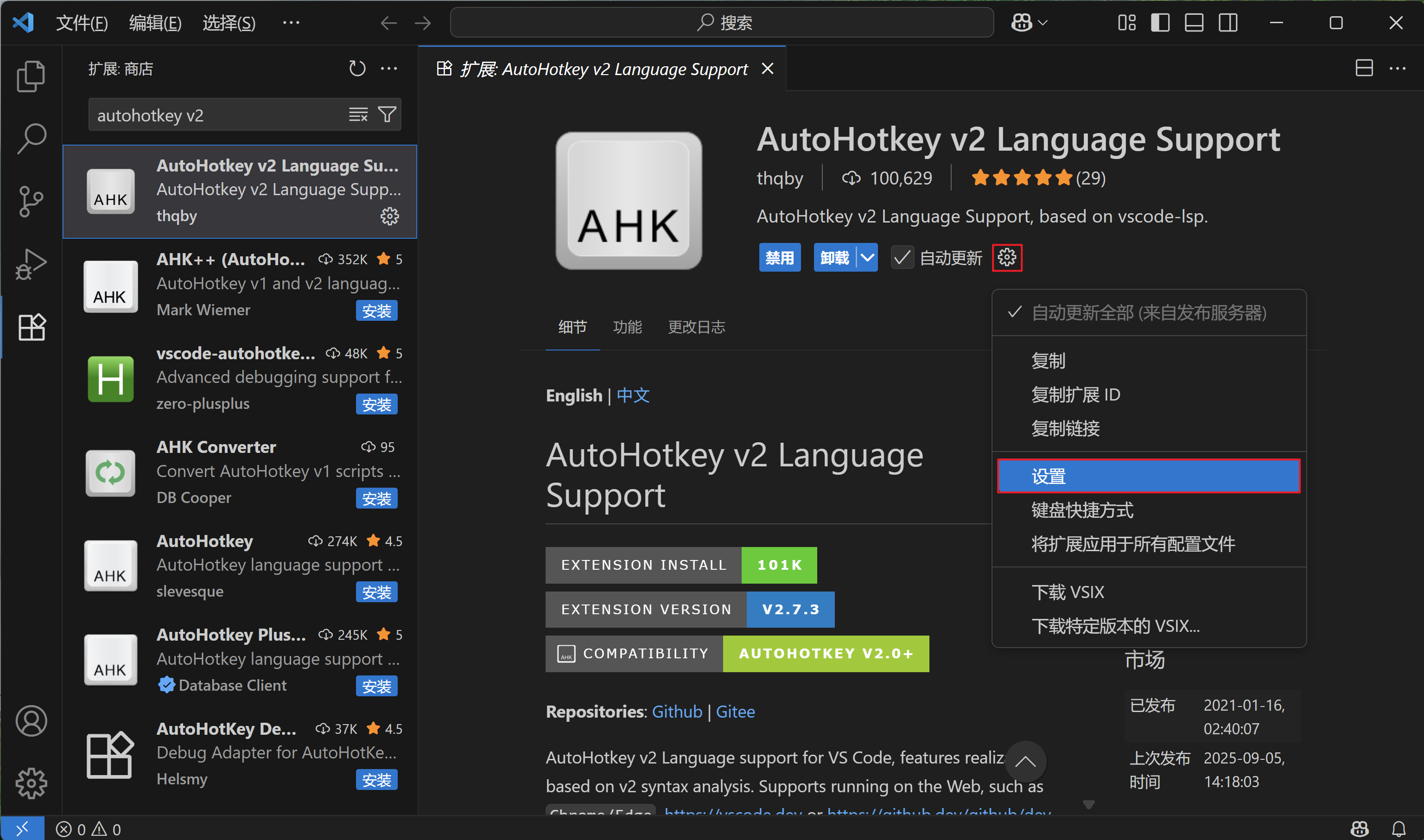Choose 下载 VSIX from the menu
Image resolution: width=1424 pixels, height=840 pixels.
coord(1148,592)
